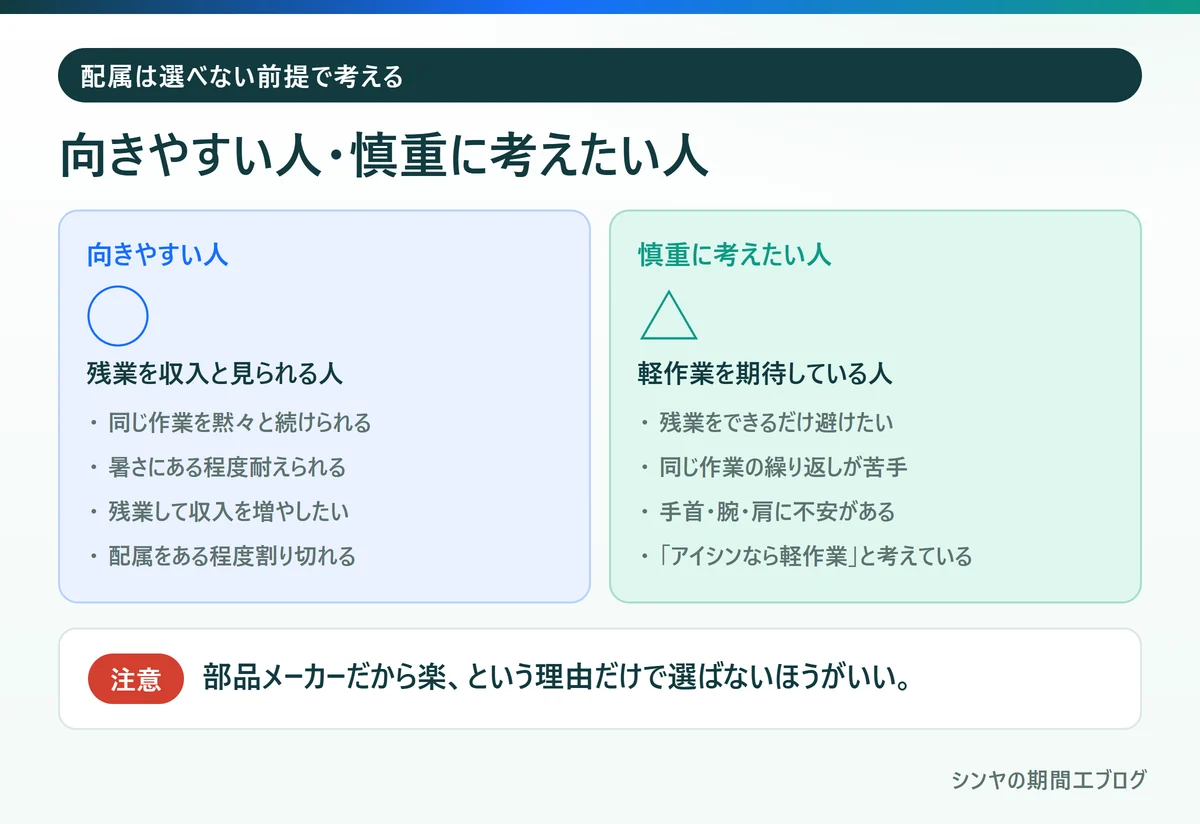The image size is (1200, 824).
Task: Click the bullet 同じ作業を黙々と続けられる
Action: pyautogui.click(x=240, y=422)
